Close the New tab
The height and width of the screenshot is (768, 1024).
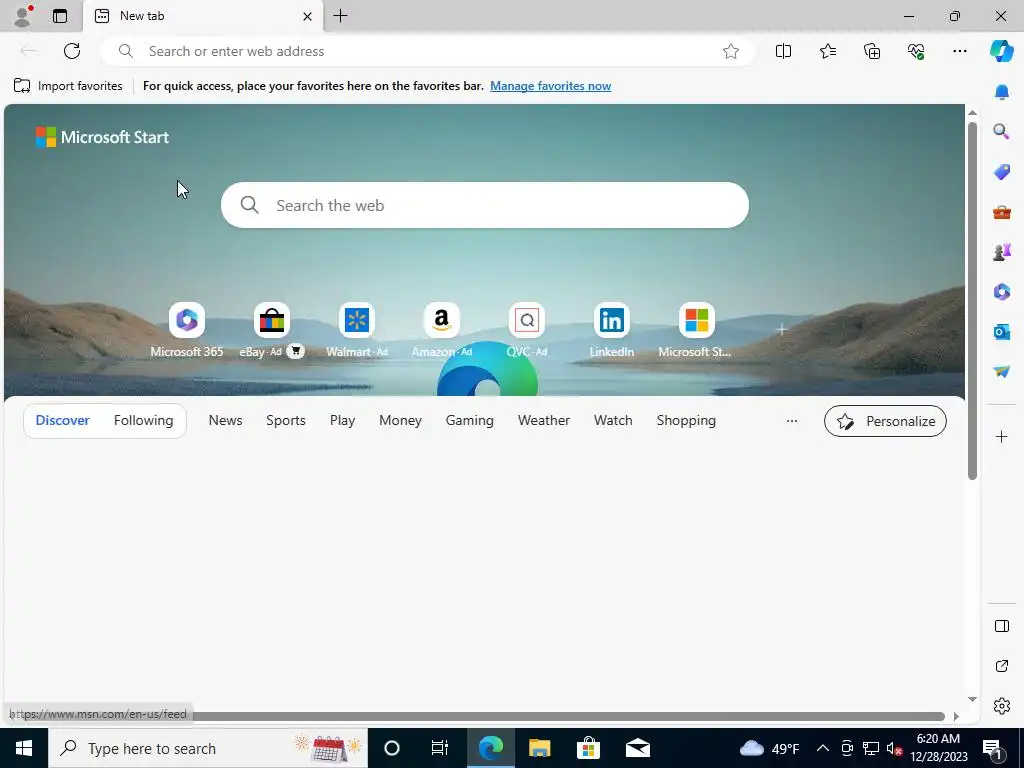click(308, 16)
